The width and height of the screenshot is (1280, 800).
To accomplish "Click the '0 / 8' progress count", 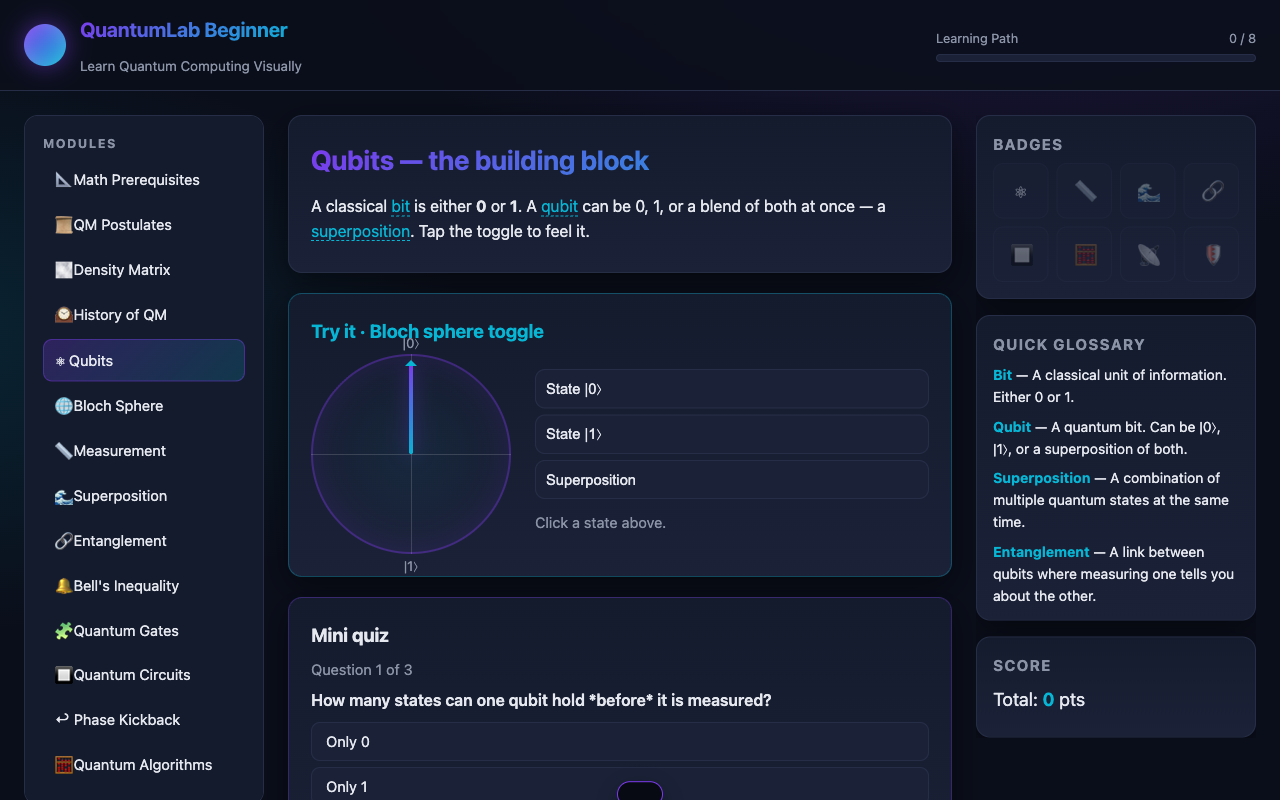I will coord(1242,39).
